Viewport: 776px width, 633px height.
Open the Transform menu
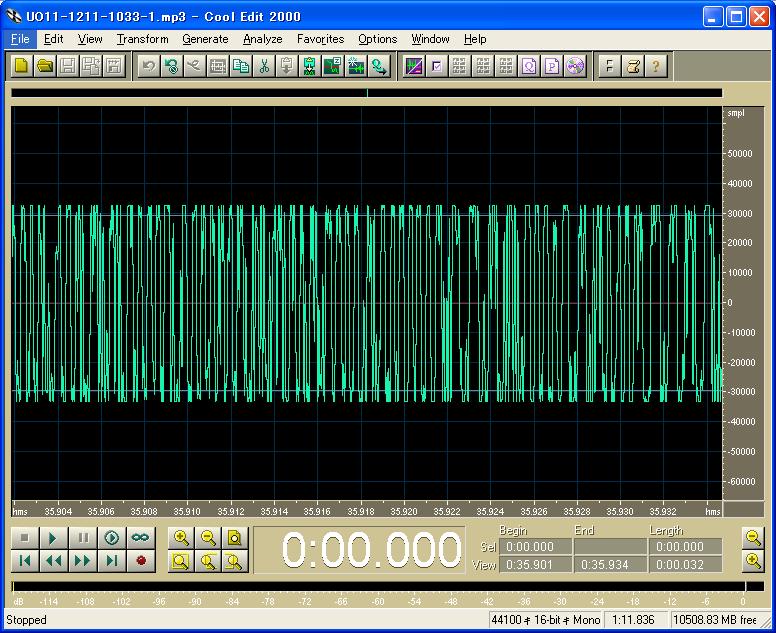pyautogui.click(x=142, y=39)
